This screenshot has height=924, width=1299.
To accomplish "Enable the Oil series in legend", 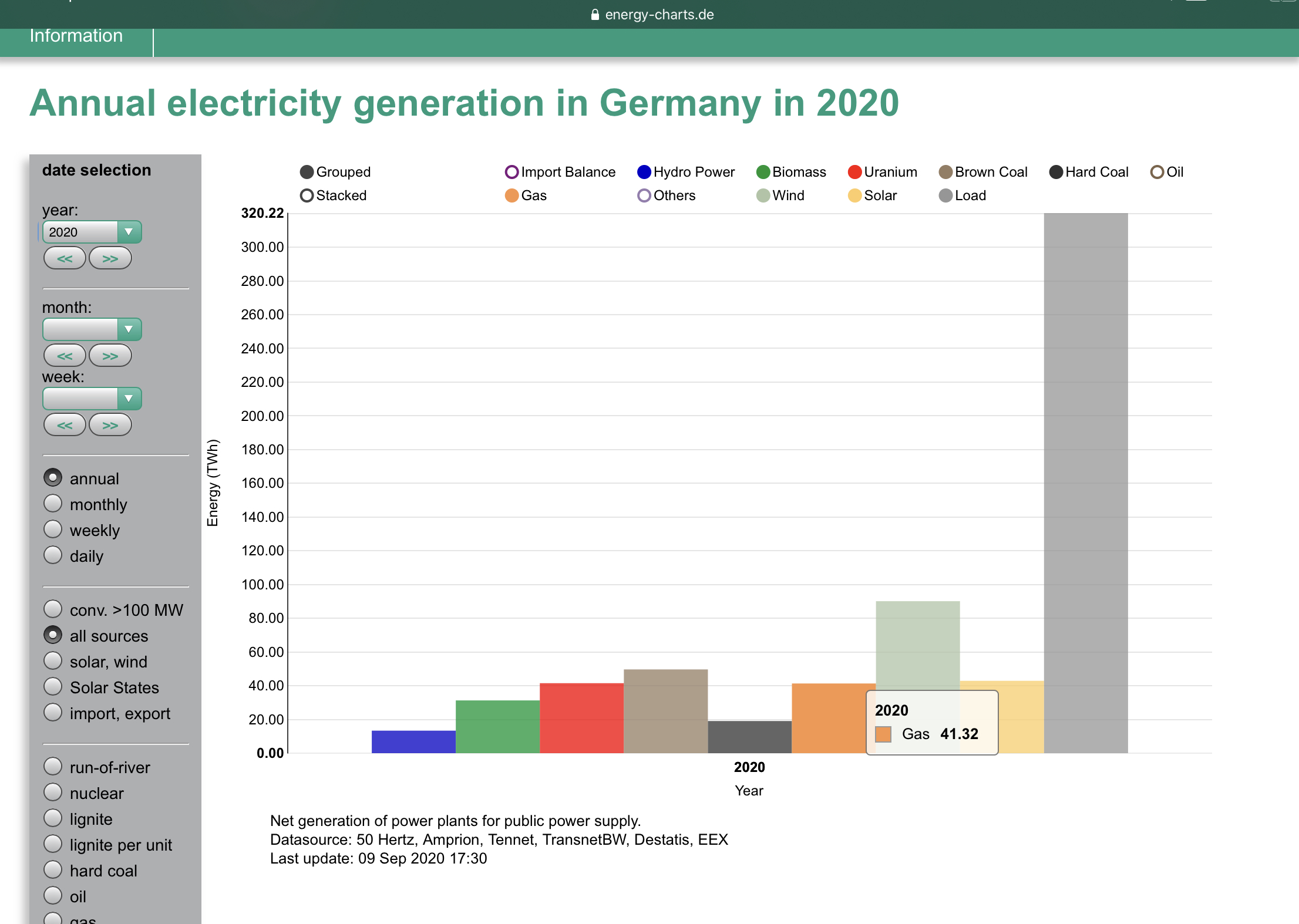I will tap(1157, 172).
